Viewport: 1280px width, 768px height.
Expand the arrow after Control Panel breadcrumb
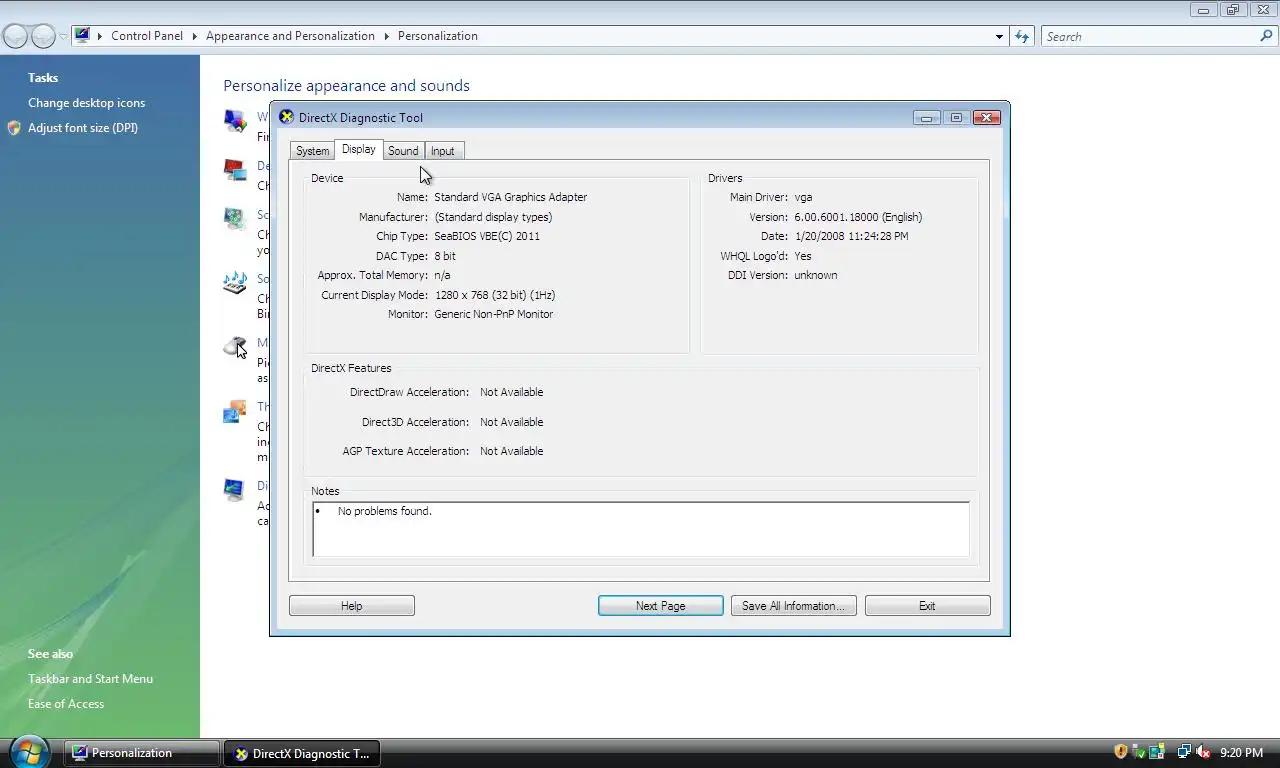[x=194, y=36]
